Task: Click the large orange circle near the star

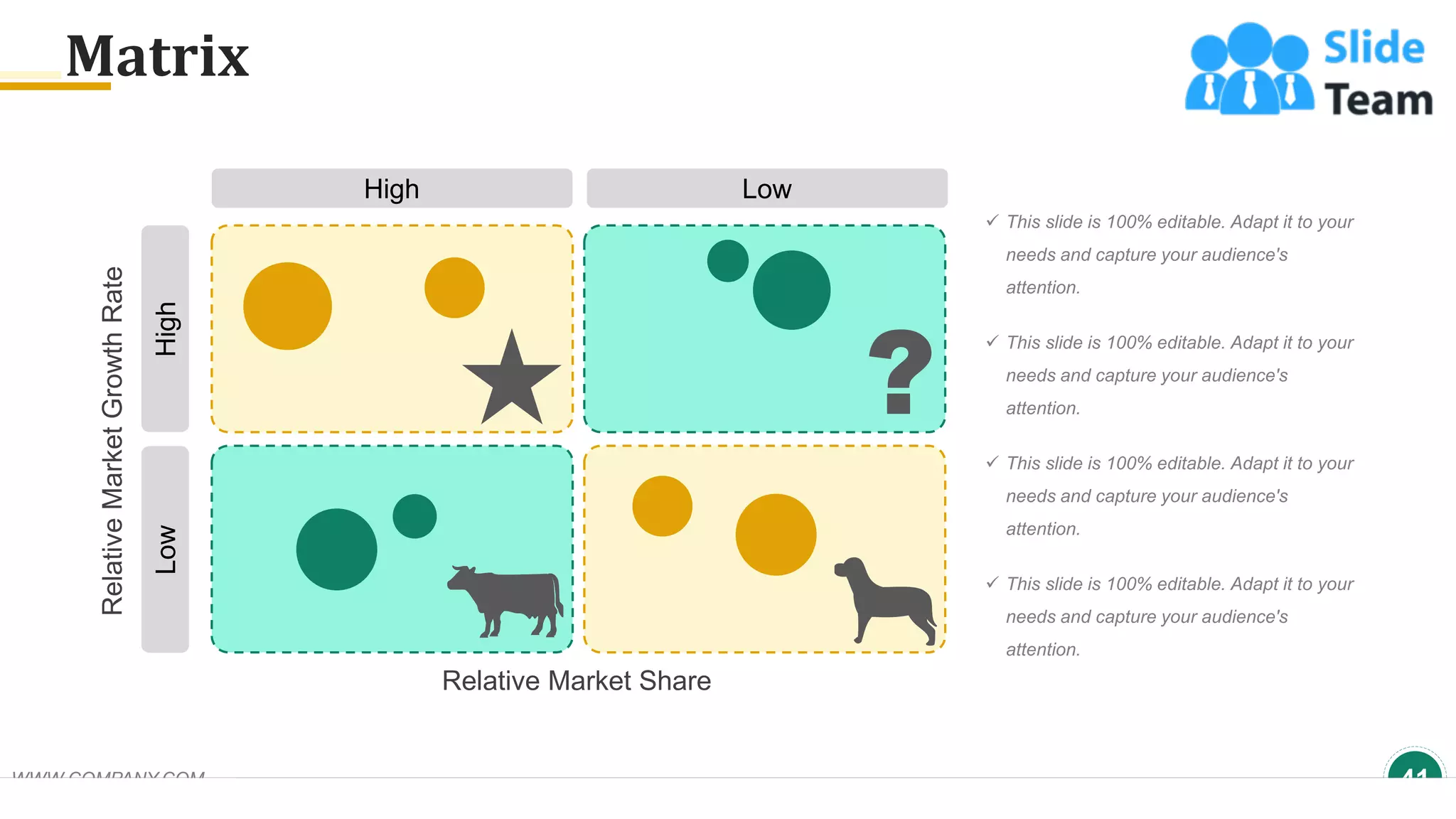Action: [287, 306]
